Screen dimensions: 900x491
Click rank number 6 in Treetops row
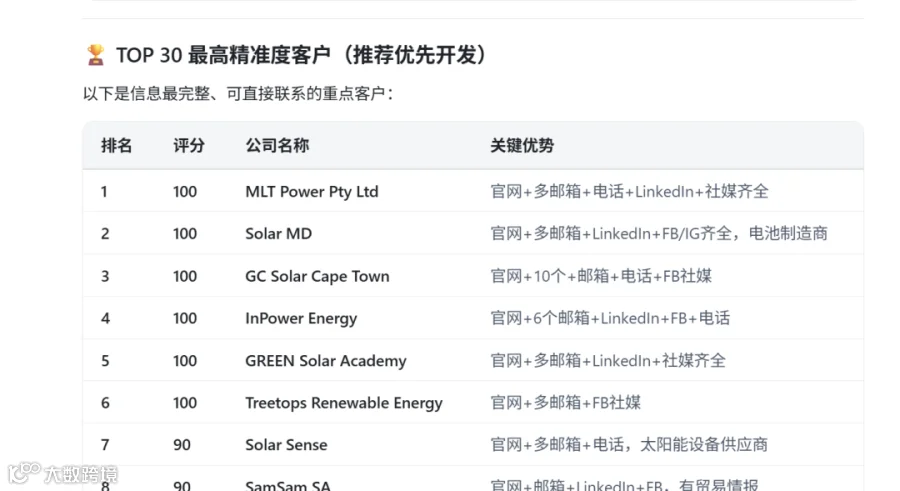pyautogui.click(x=105, y=403)
